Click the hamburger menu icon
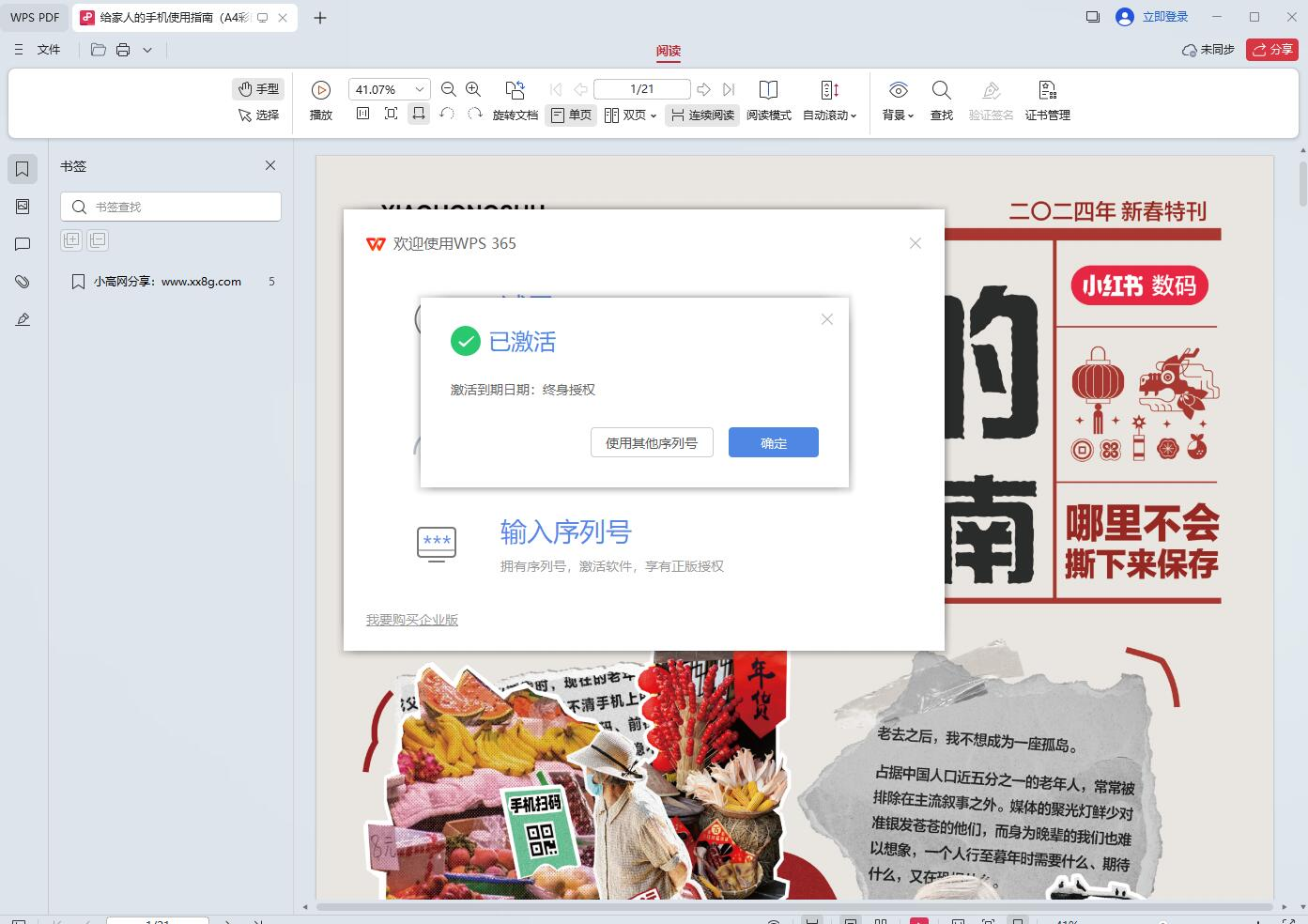This screenshot has width=1308, height=924. [x=19, y=50]
